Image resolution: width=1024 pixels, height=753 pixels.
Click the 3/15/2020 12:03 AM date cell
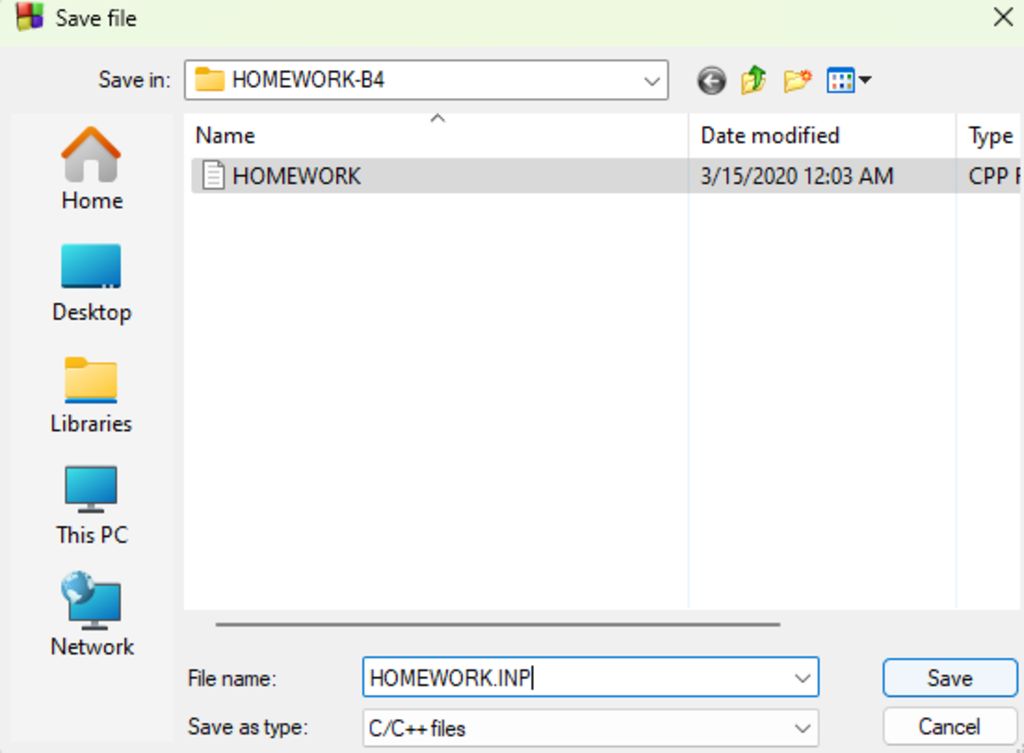[797, 176]
